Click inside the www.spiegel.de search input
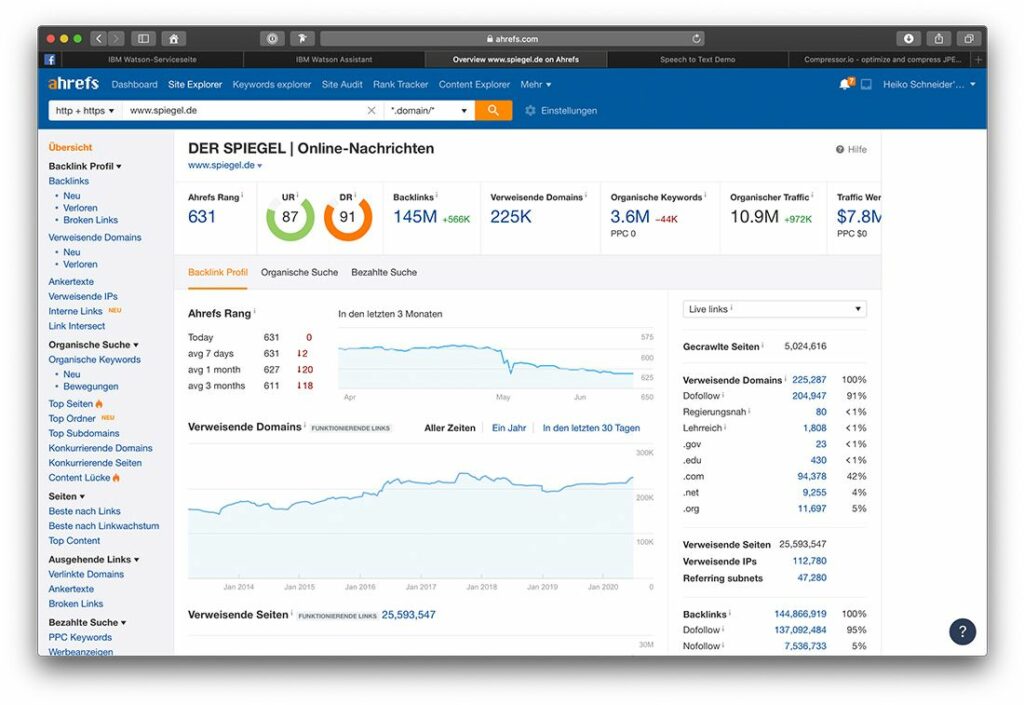This screenshot has width=1024, height=705. 230,111
